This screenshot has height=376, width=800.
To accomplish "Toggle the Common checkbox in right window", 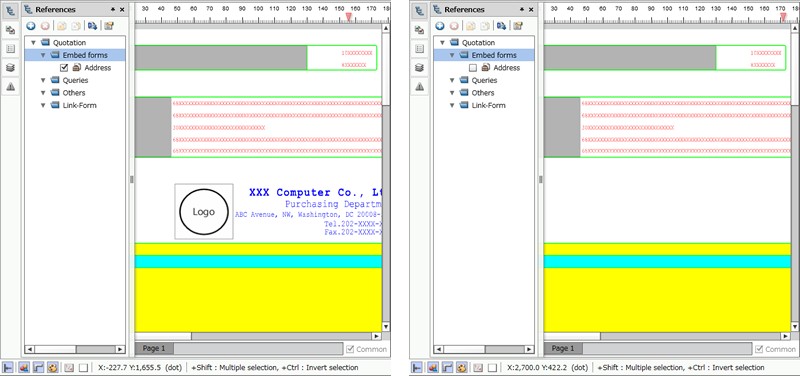I will 759,349.
